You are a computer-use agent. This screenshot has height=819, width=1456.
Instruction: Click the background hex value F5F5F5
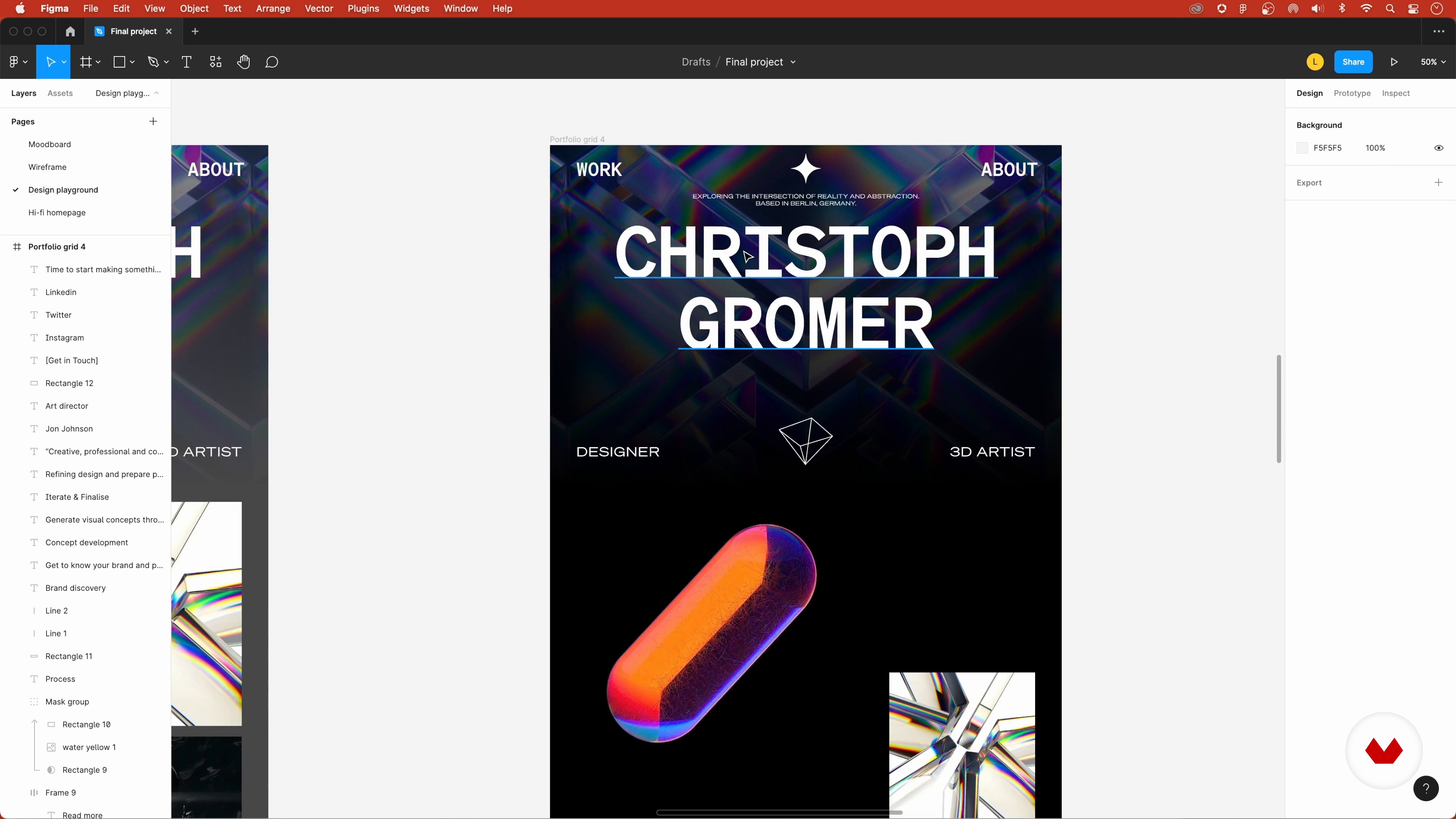tap(1327, 148)
